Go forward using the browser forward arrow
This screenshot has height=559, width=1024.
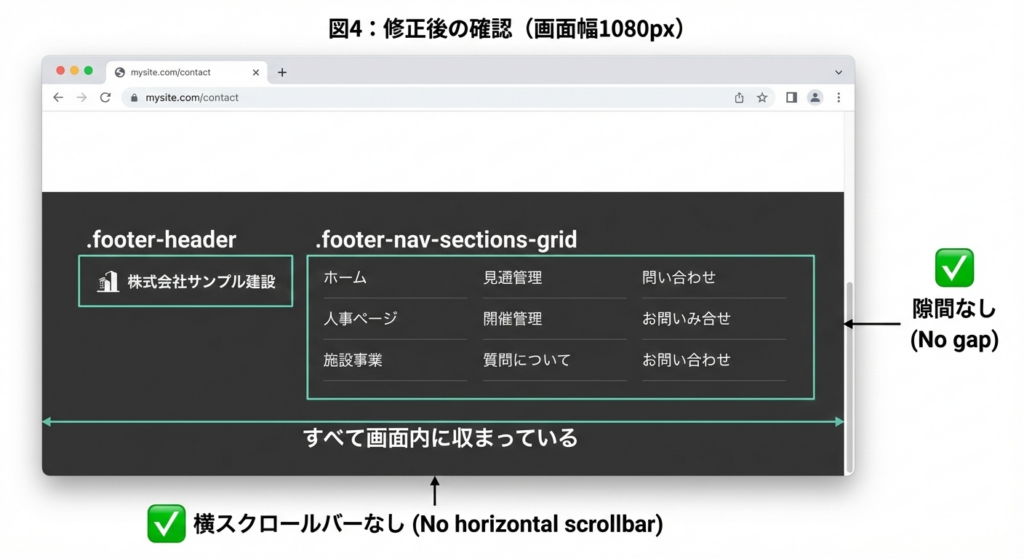[x=82, y=97]
